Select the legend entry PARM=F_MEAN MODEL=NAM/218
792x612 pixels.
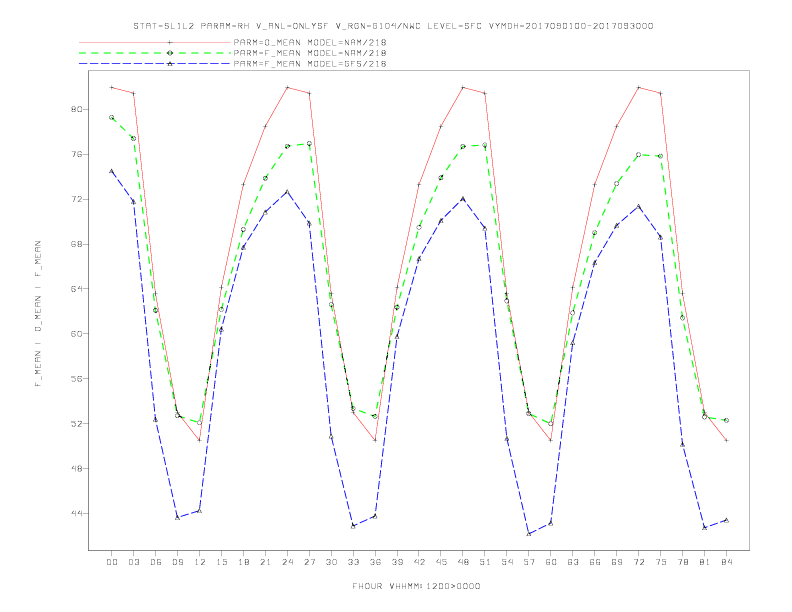click(x=310, y=53)
